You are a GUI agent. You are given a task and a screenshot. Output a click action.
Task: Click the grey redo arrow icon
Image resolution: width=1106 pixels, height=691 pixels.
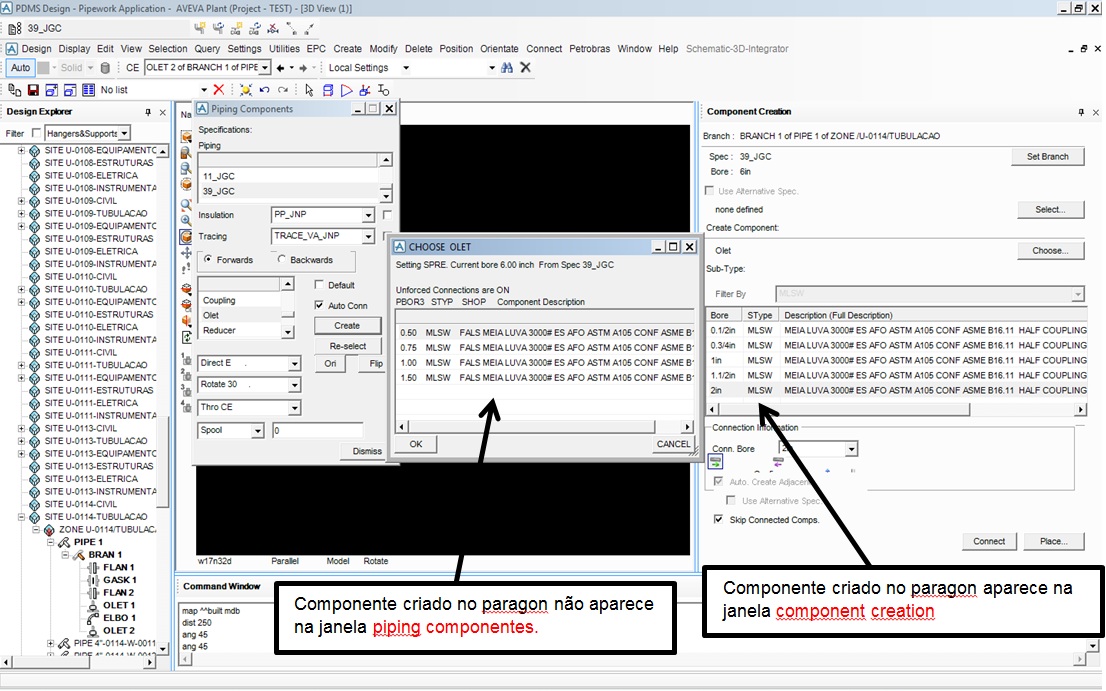click(283, 90)
